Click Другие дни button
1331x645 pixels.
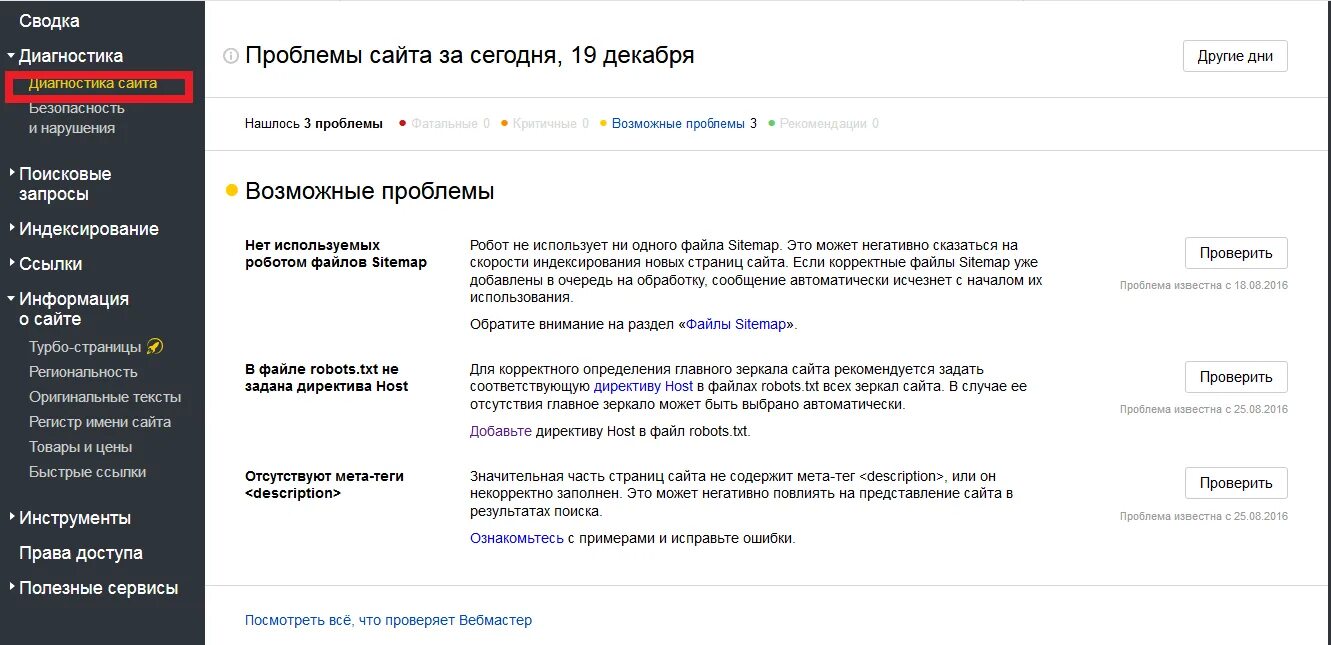1235,56
